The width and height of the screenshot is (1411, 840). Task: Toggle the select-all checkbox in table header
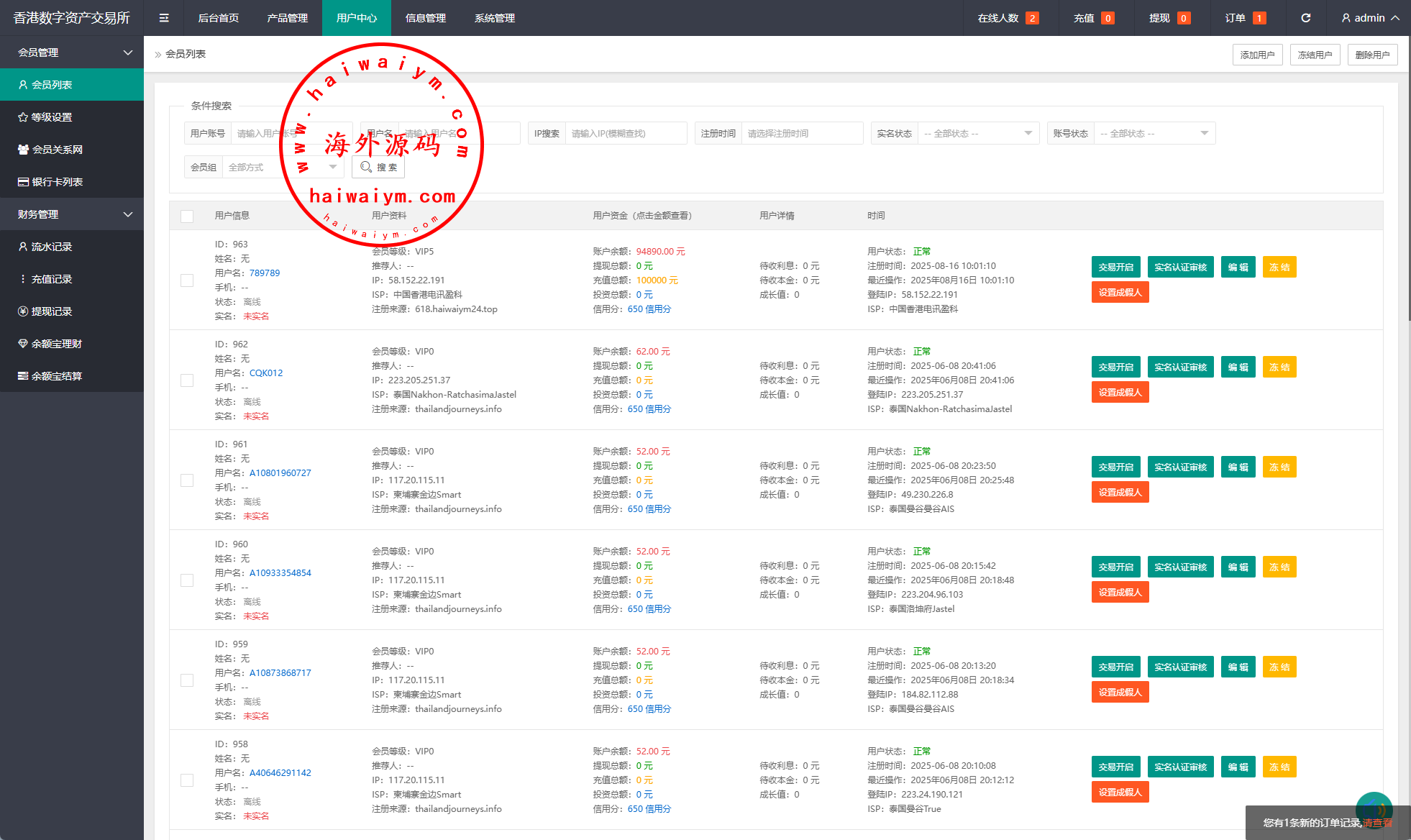(187, 216)
